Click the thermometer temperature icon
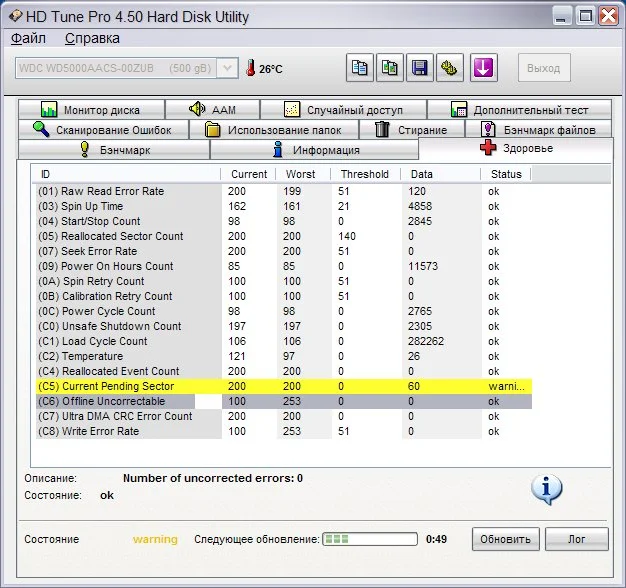This screenshot has height=588, width=626. coord(251,68)
